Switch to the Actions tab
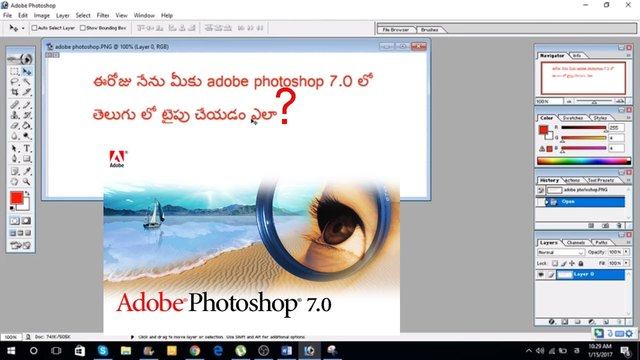Viewport: 640px width, 360px height. click(x=572, y=180)
